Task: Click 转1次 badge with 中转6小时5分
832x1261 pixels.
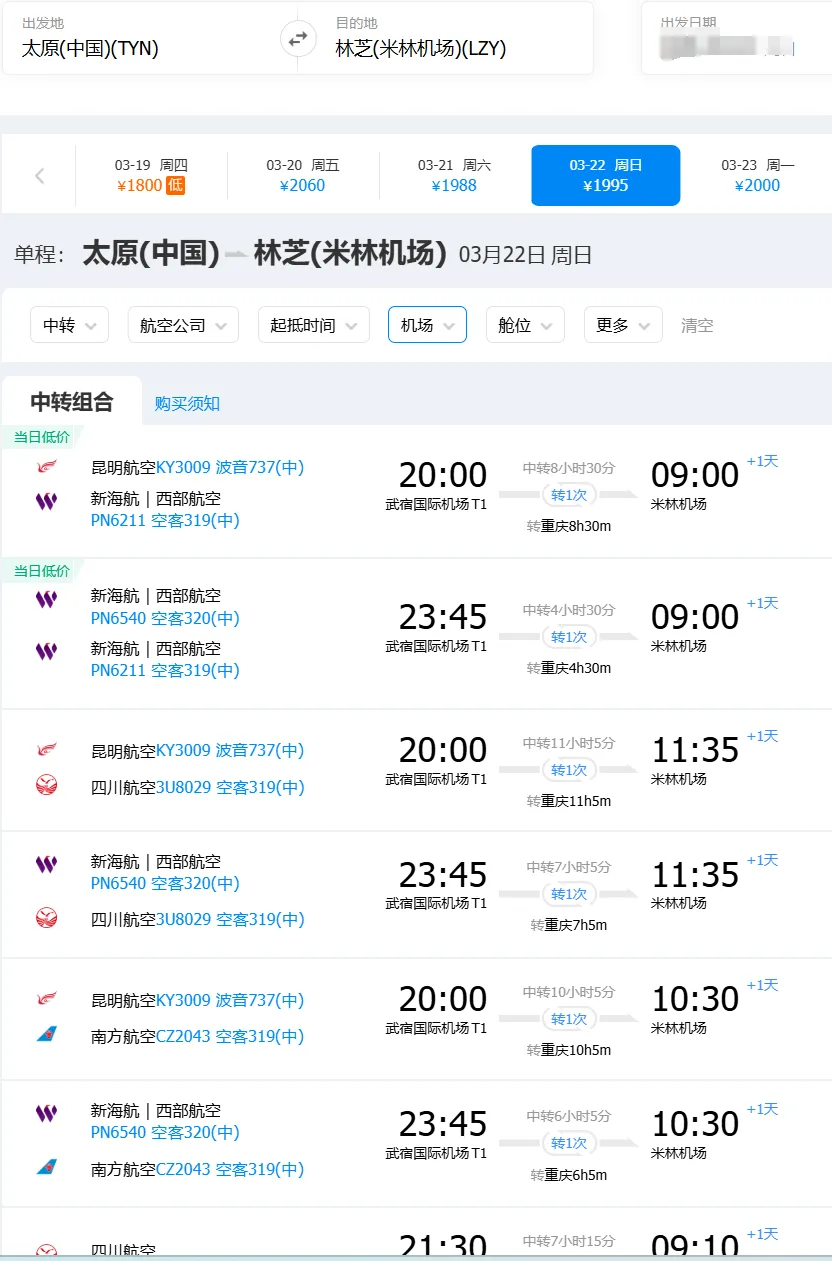Action: coord(569,1142)
